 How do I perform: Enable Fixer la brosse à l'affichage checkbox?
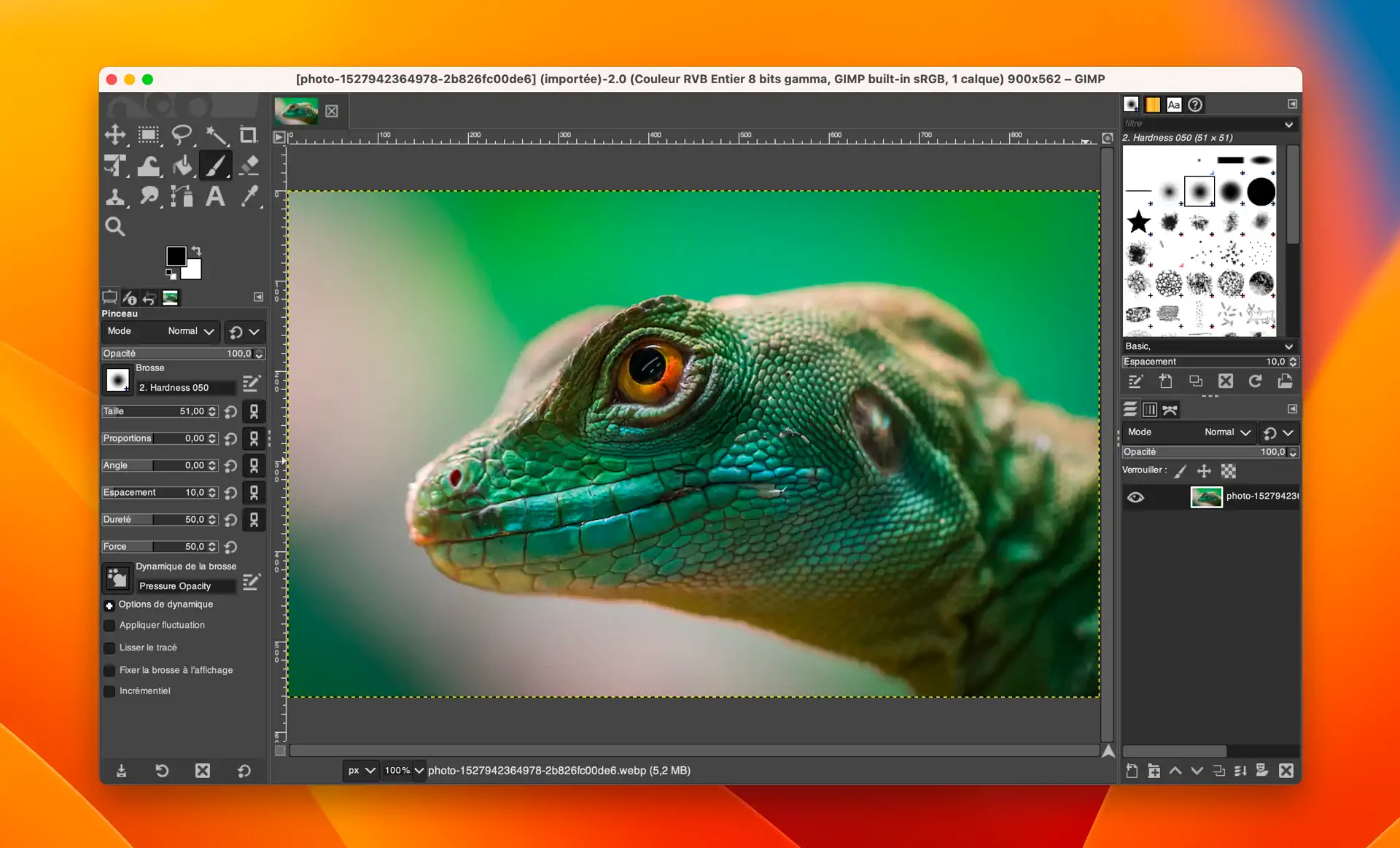109,670
